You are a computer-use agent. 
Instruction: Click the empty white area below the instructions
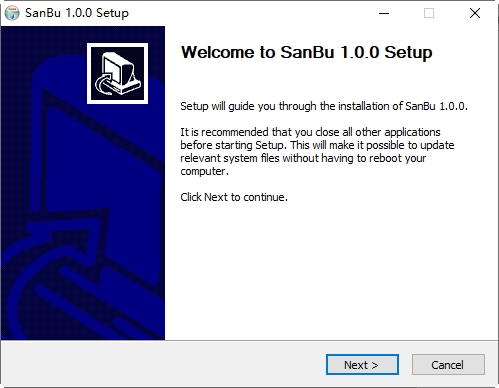[x=330, y=270]
